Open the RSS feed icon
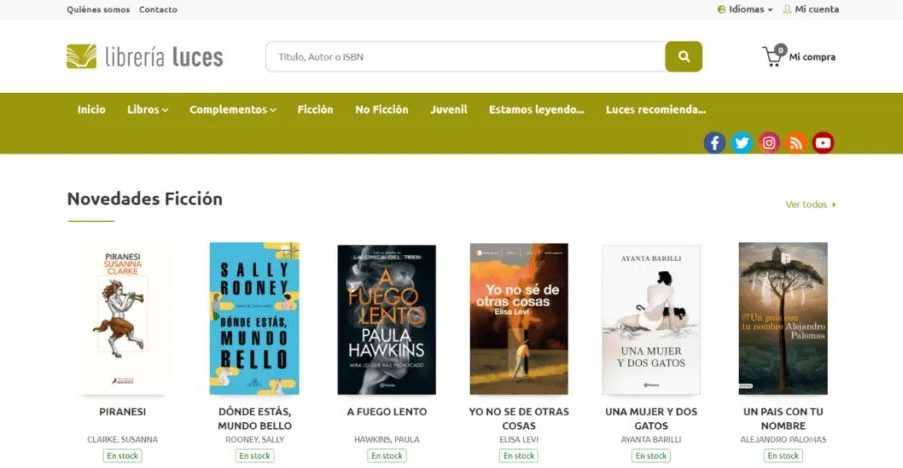903x468 pixels. point(796,142)
